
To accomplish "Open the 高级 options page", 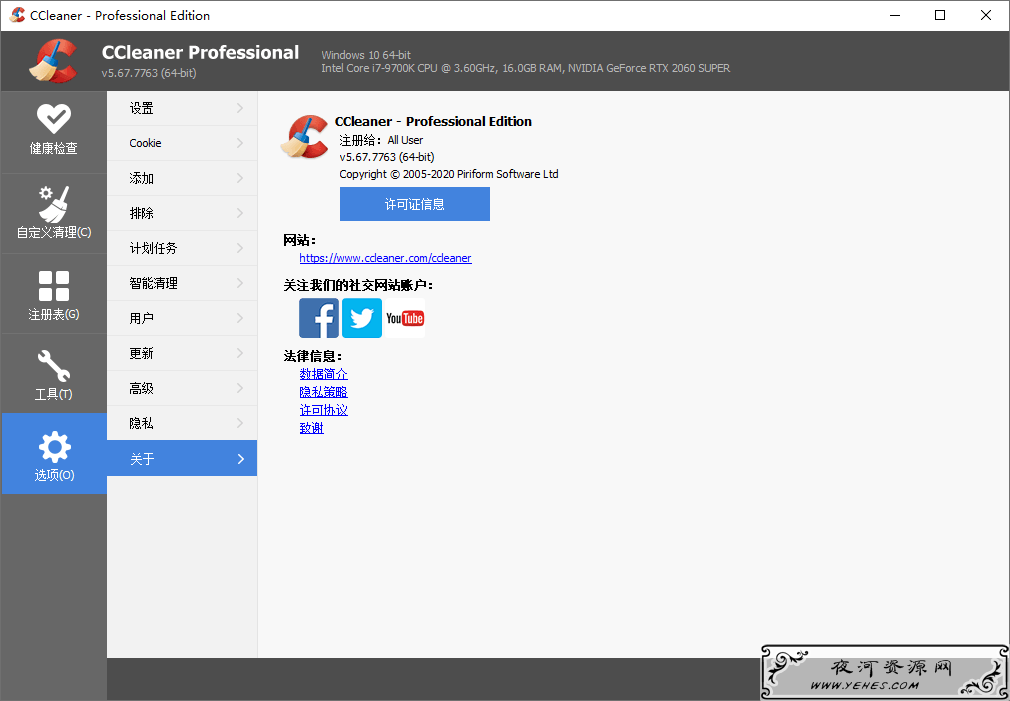I will pos(182,389).
